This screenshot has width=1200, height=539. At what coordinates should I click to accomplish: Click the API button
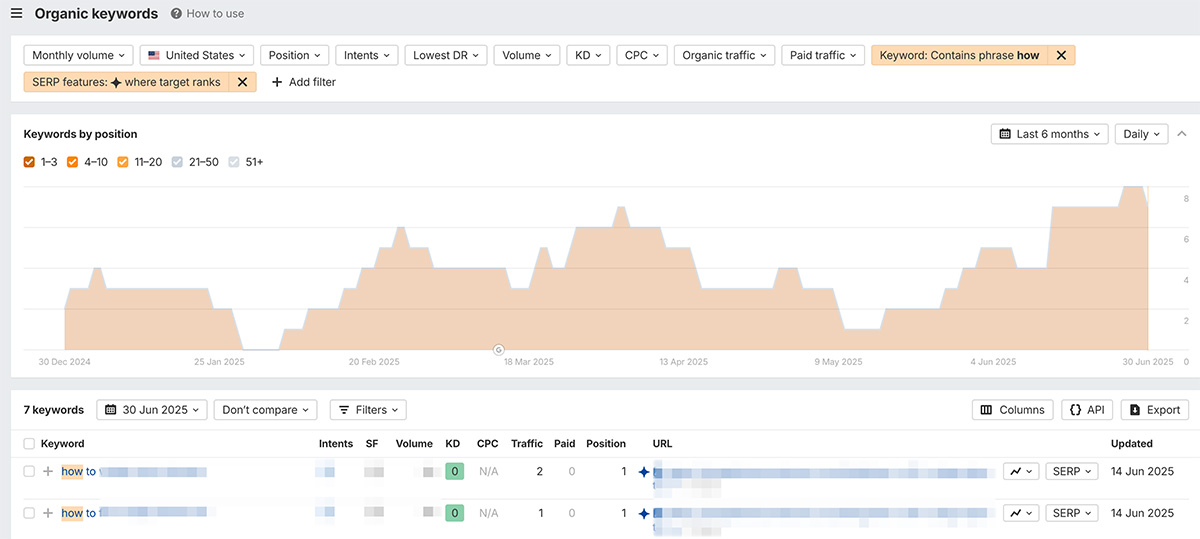(x=1087, y=410)
